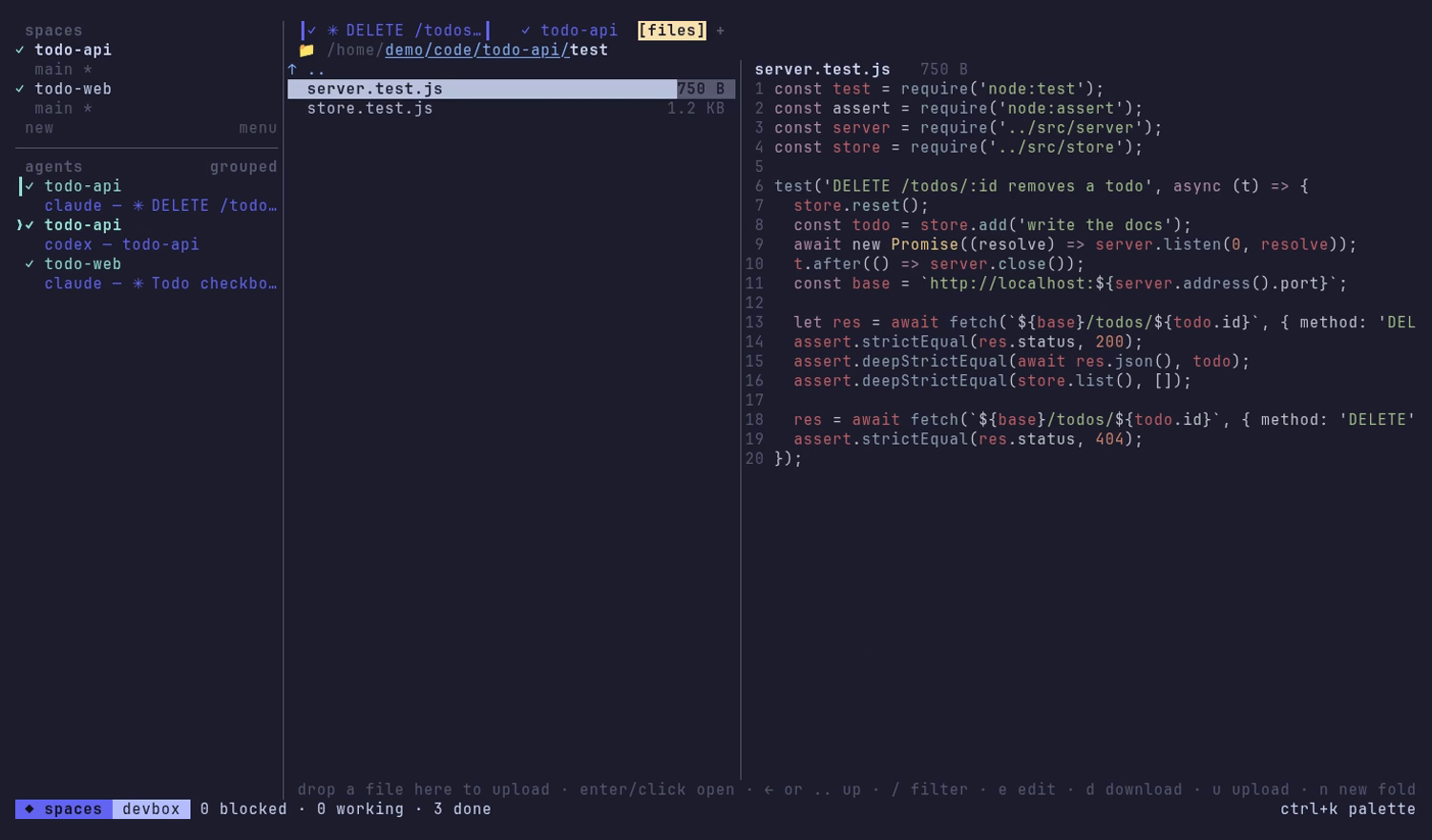Screen dimensions: 1432x840
Task: Click the folder icon beside the path
Action: pyautogui.click(x=306, y=51)
